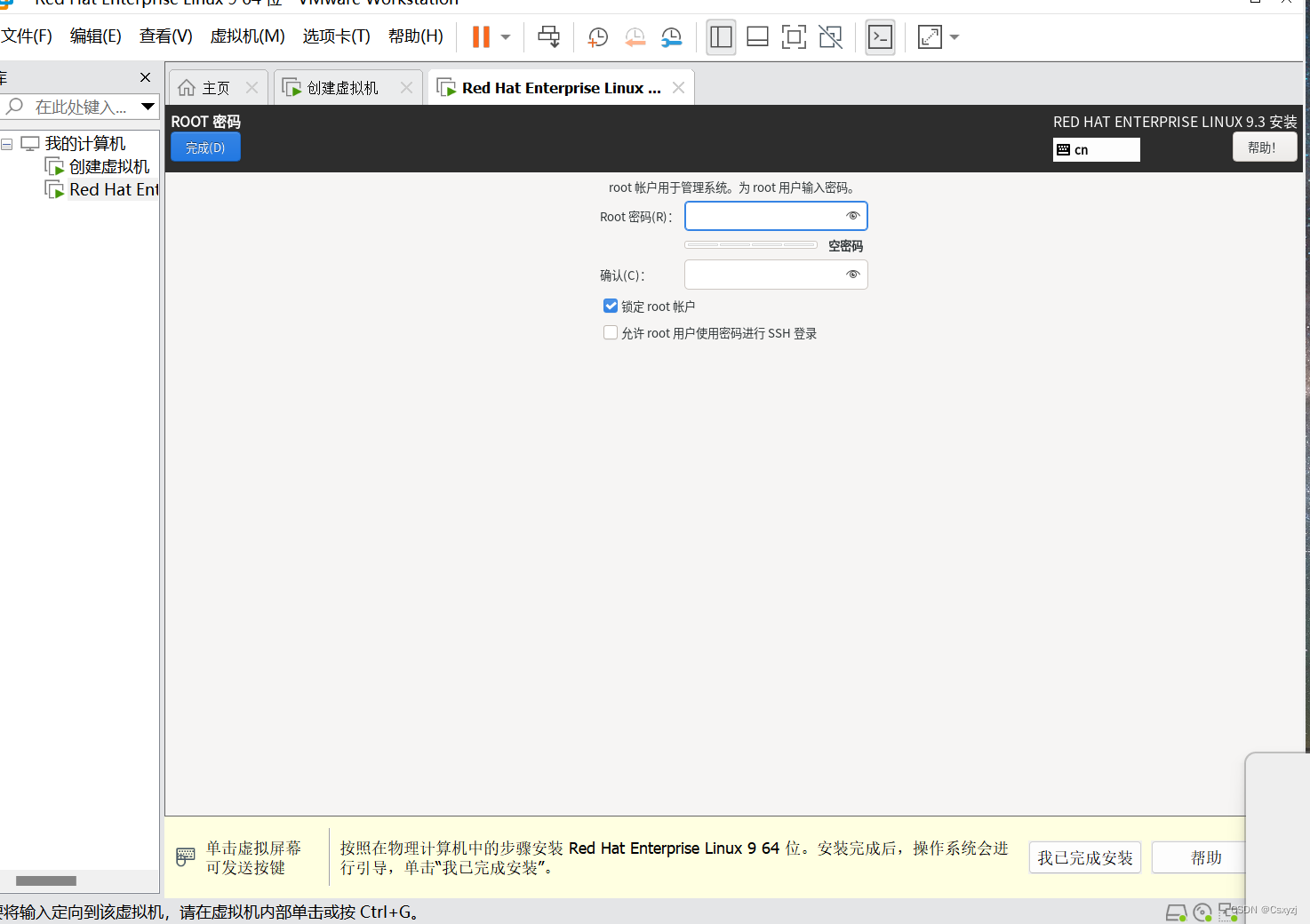Click the stretch guest display icon

(930, 36)
